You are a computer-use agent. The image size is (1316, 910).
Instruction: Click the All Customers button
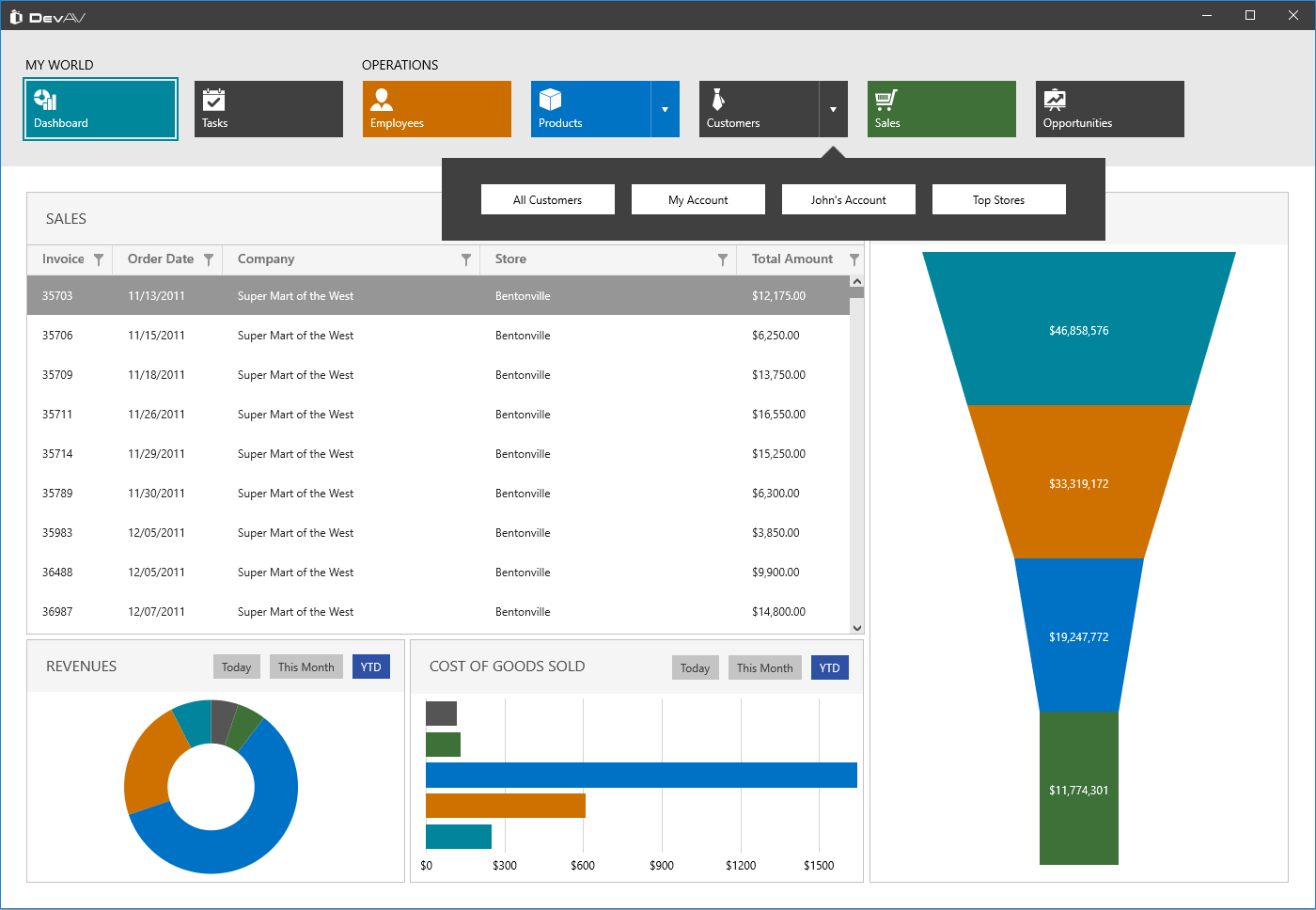[x=547, y=199]
